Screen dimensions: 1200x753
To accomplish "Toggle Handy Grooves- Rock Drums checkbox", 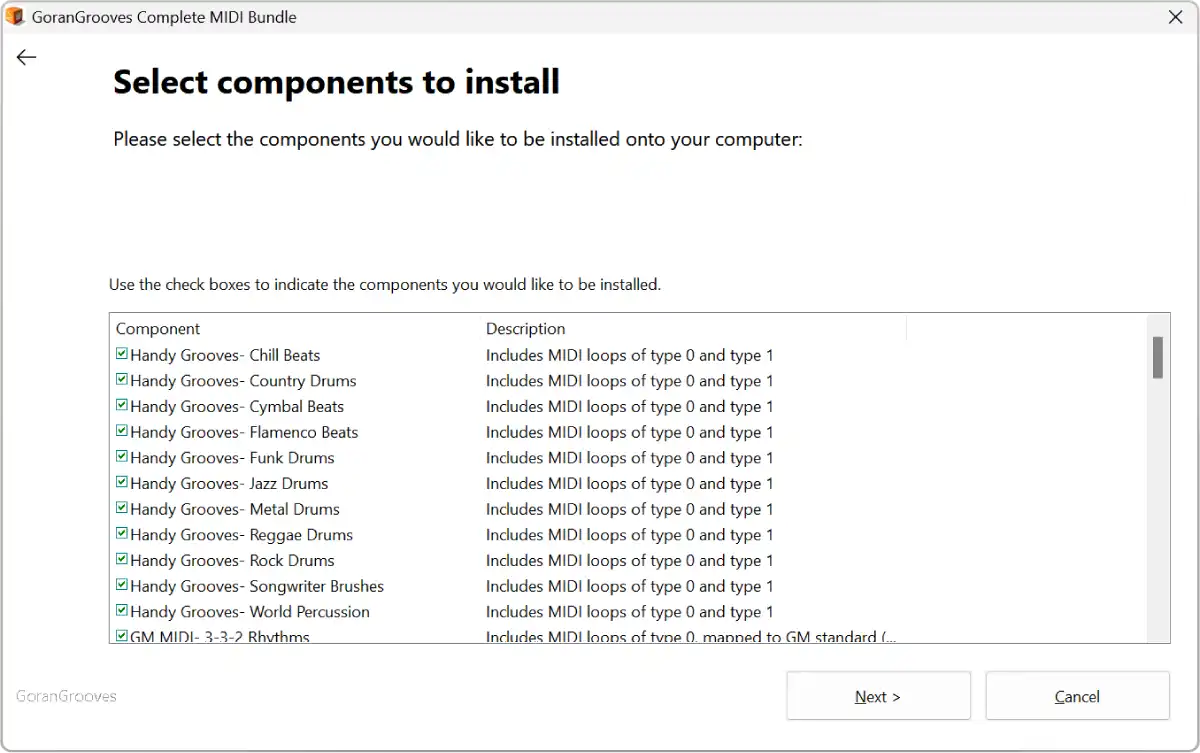I will point(122,560).
